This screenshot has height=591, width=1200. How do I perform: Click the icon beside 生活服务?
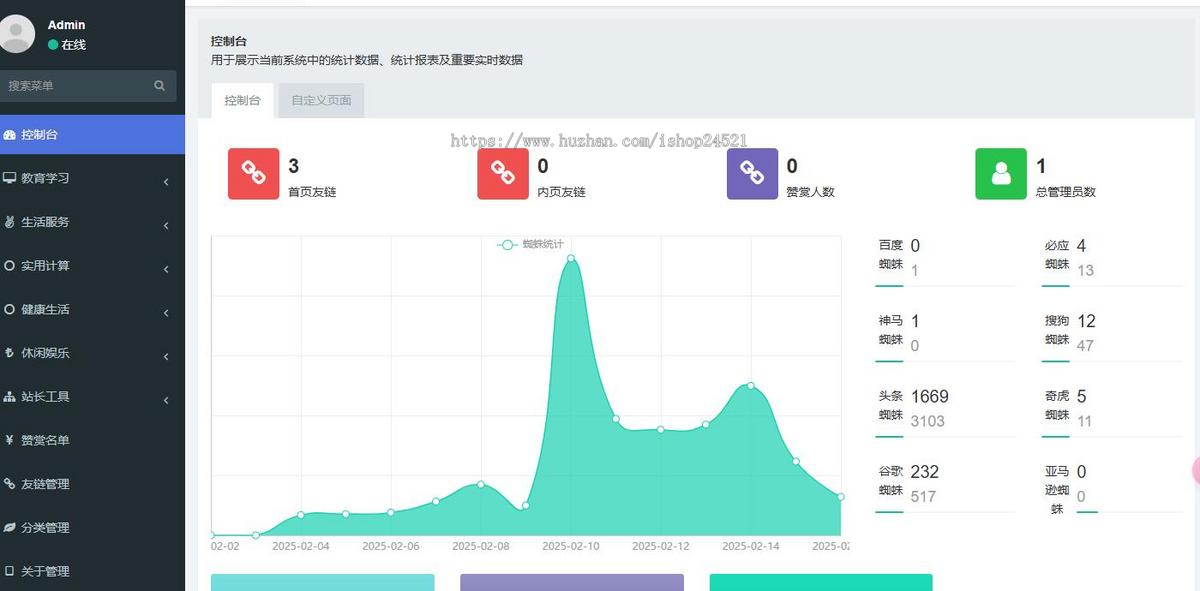pos(9,222)
